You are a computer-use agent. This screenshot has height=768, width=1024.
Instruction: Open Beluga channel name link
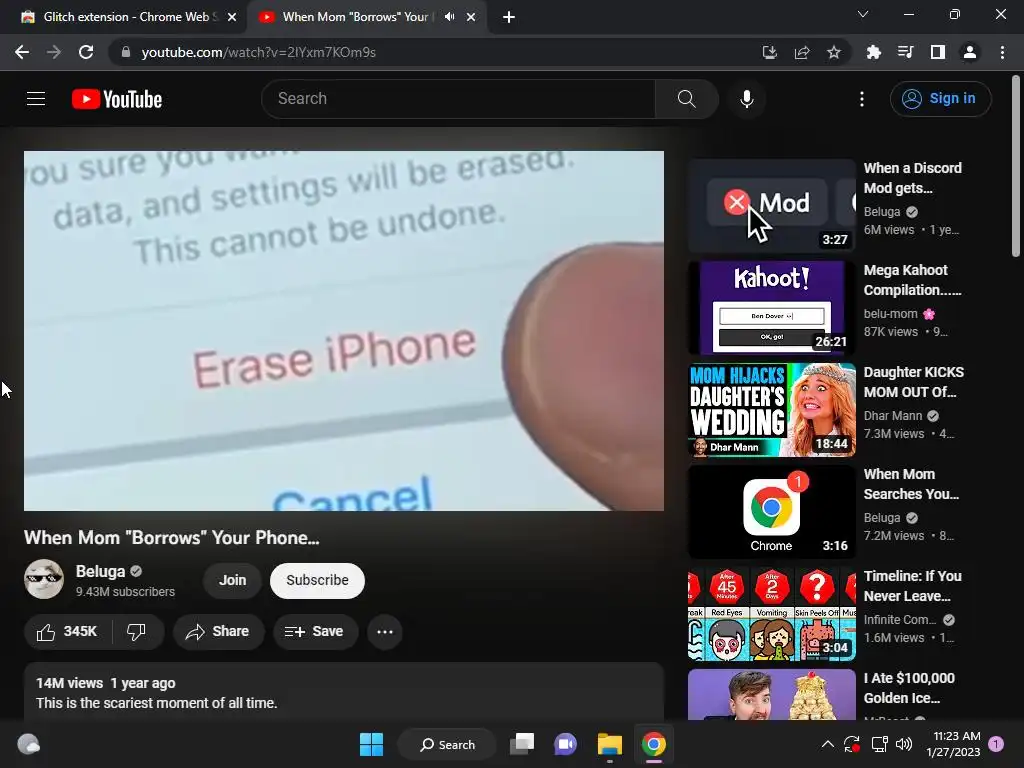click(x=100, y=571)
